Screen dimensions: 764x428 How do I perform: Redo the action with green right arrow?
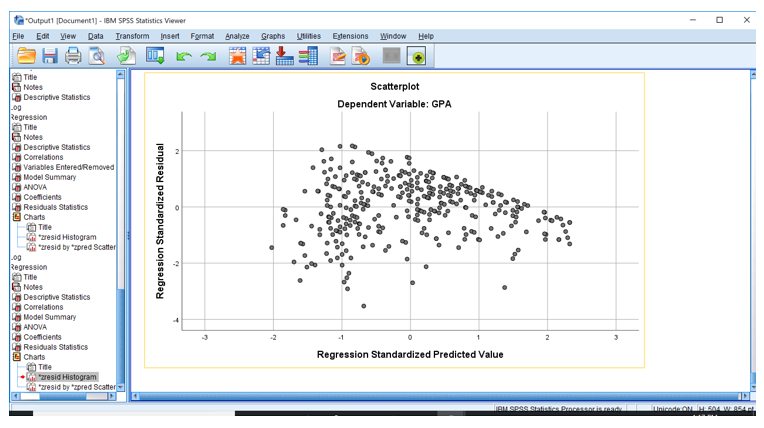coord(208,57)
